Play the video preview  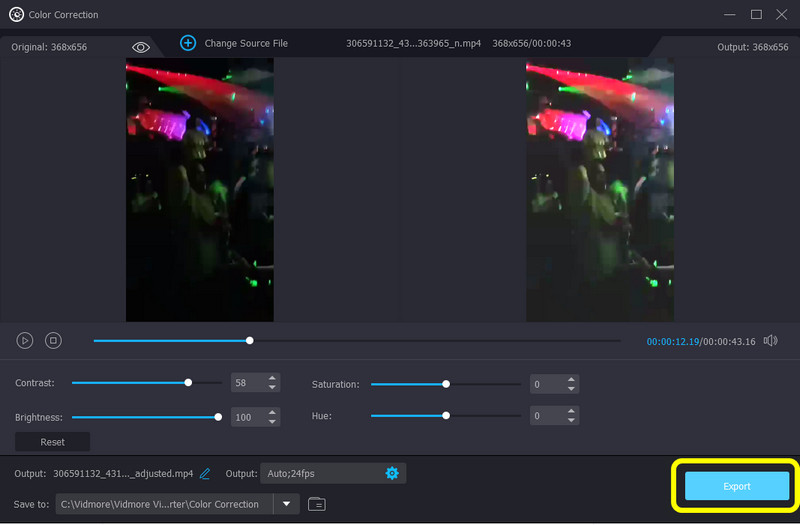(24, 340)
